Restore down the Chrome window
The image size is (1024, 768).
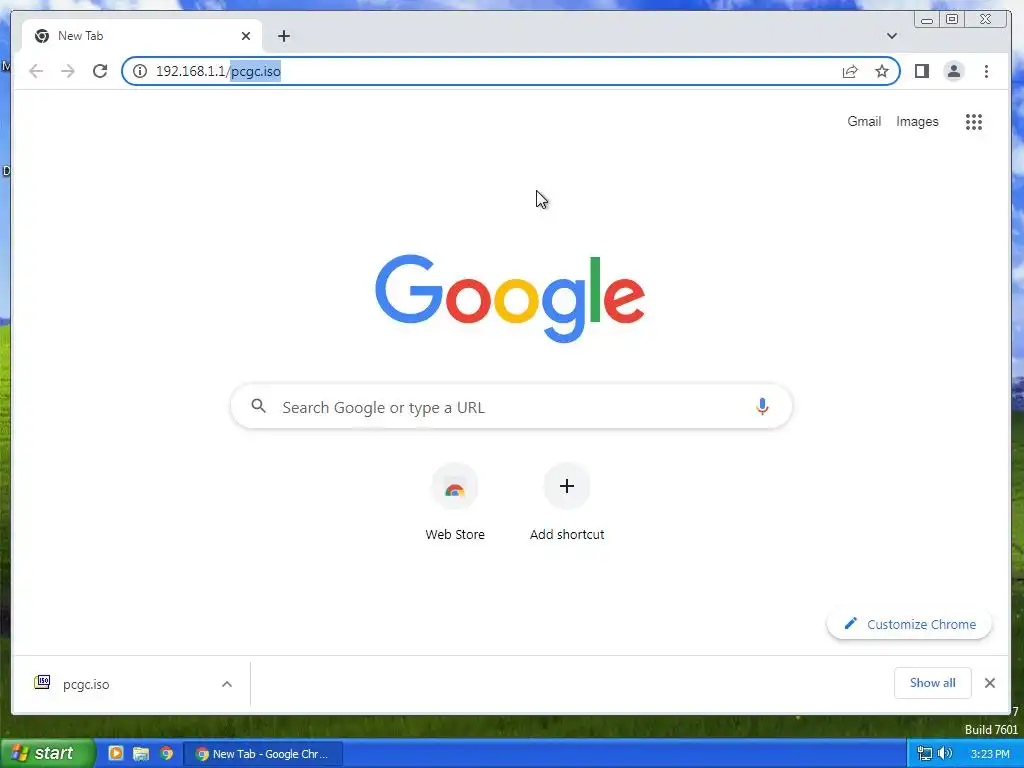[x=952, y=20]
